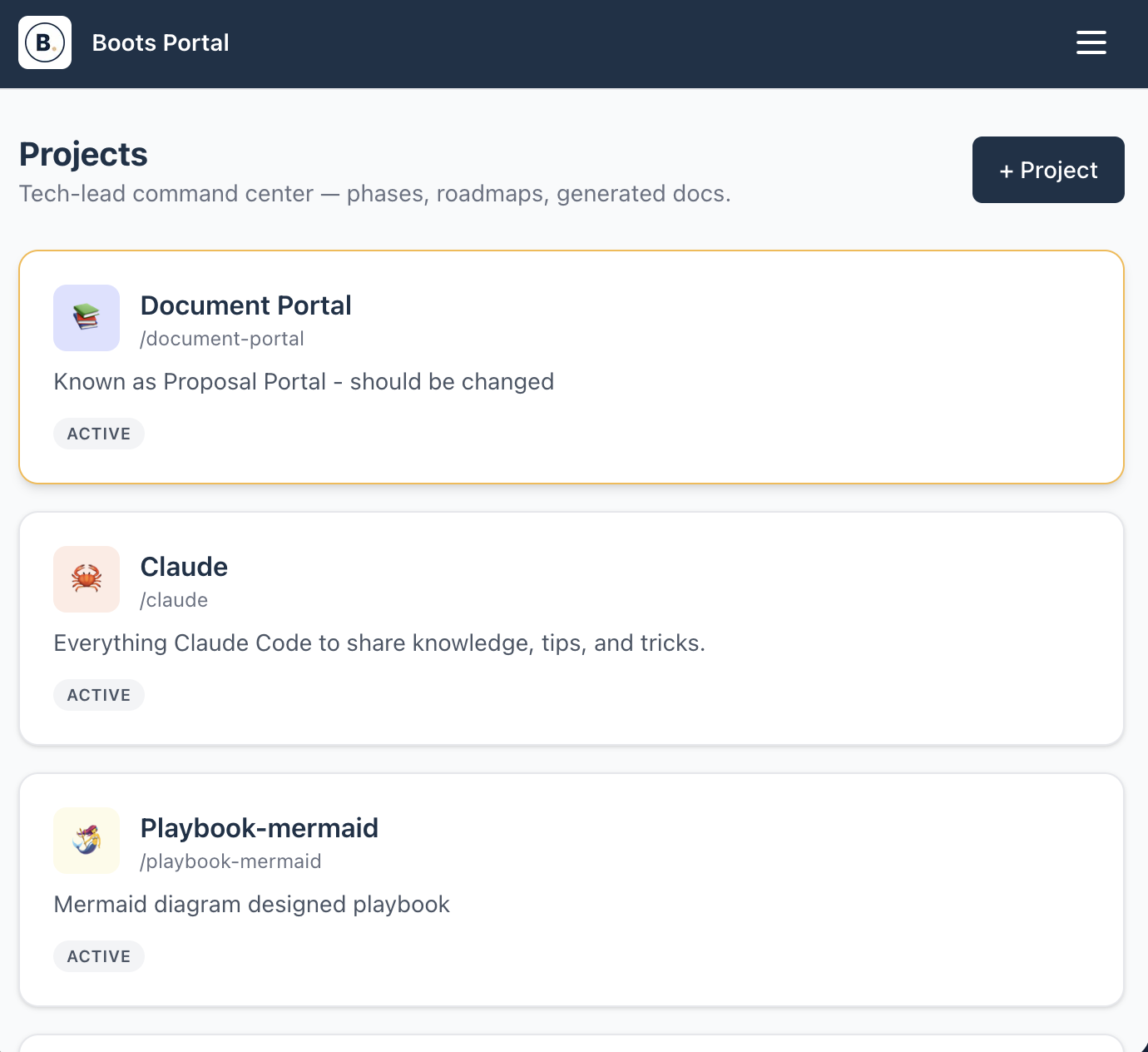
Task: Click 'Mermaid diagram designed playbook' description
Action: click(251, 905)
